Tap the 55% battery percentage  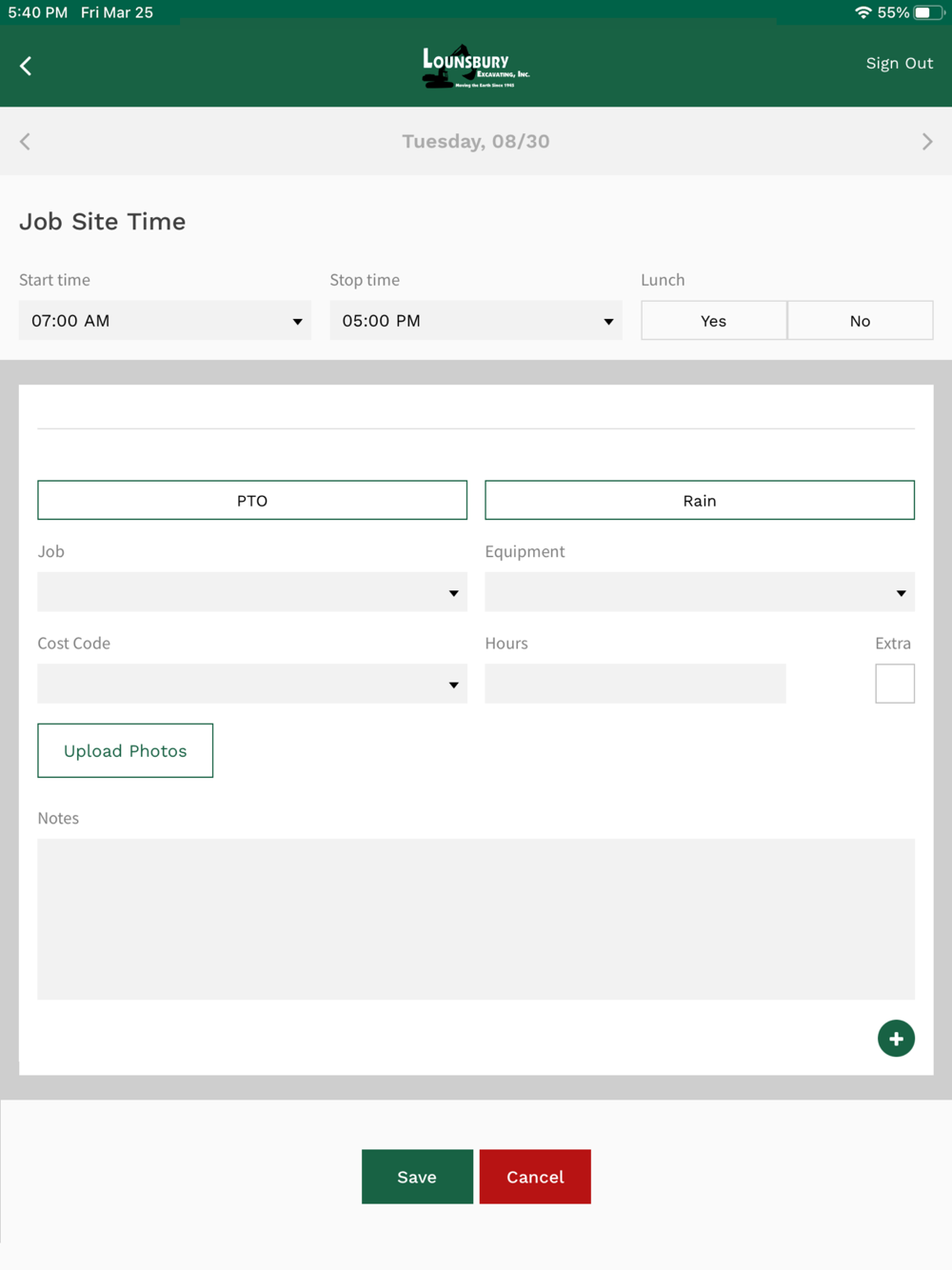coord(893,12)
